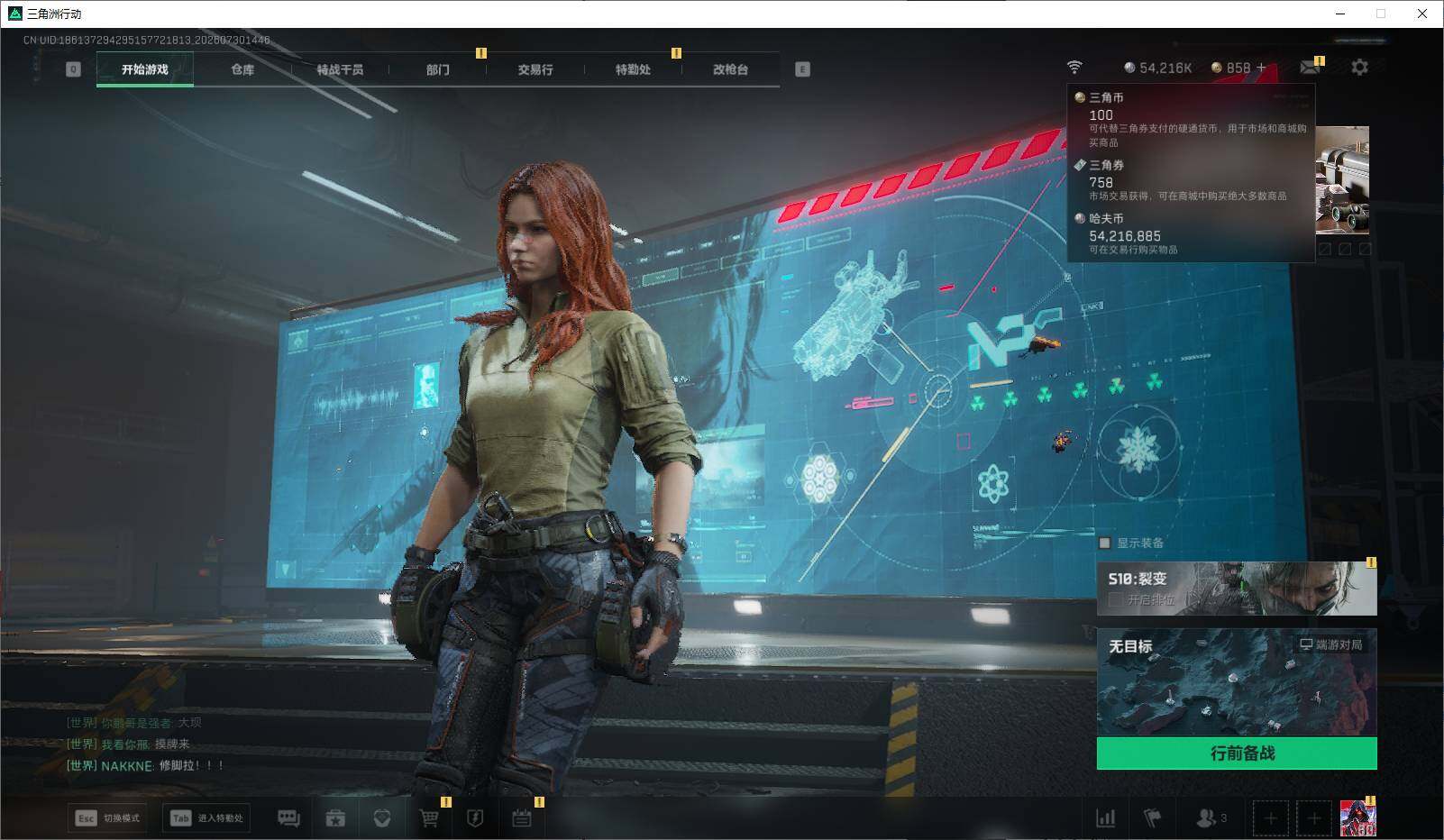1444x840 pixels.
Task: Open the shopping cart store icon
Action: point(429,818)
